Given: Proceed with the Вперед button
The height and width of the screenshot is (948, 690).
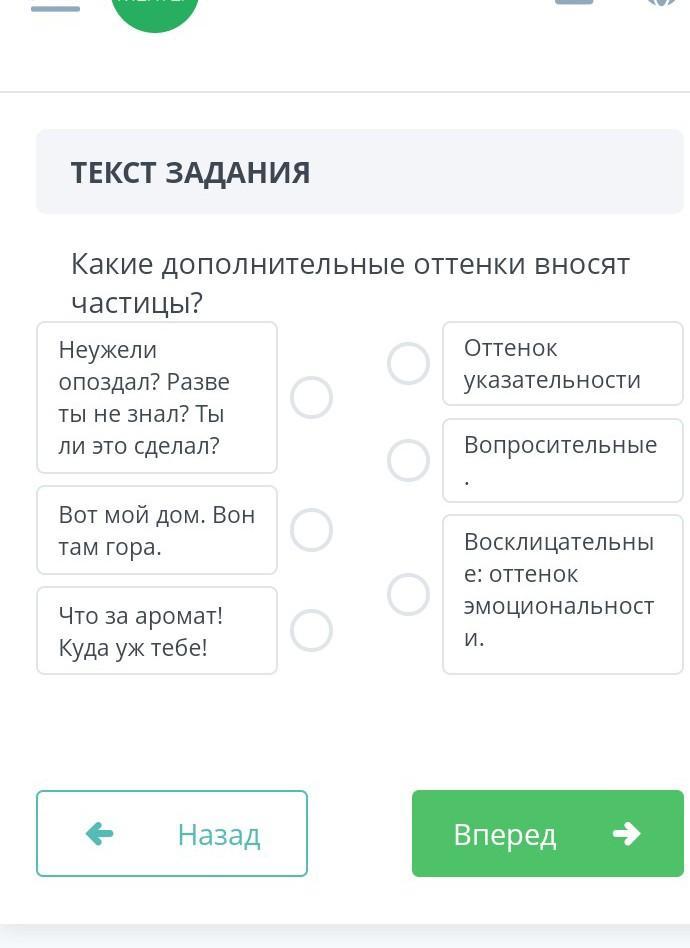Looking at the screenshot, I should 547,833.
